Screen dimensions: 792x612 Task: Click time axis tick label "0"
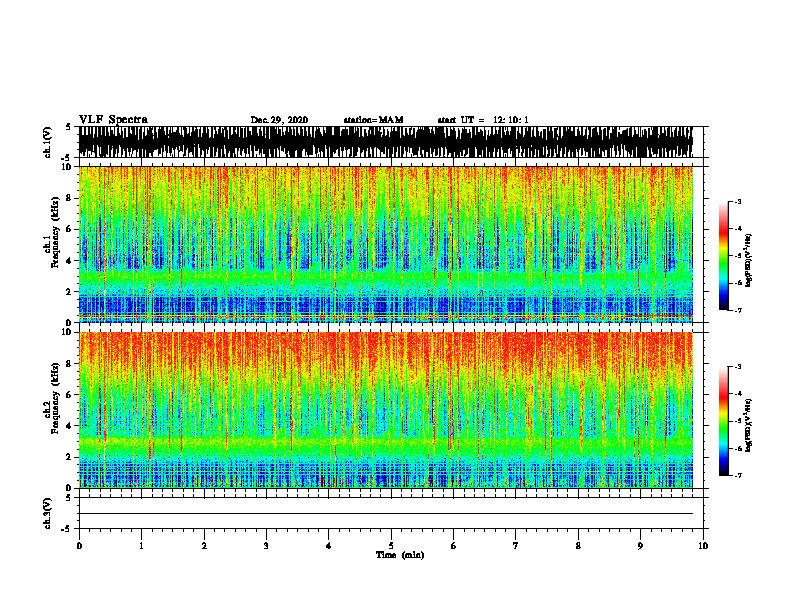[79, 546]
